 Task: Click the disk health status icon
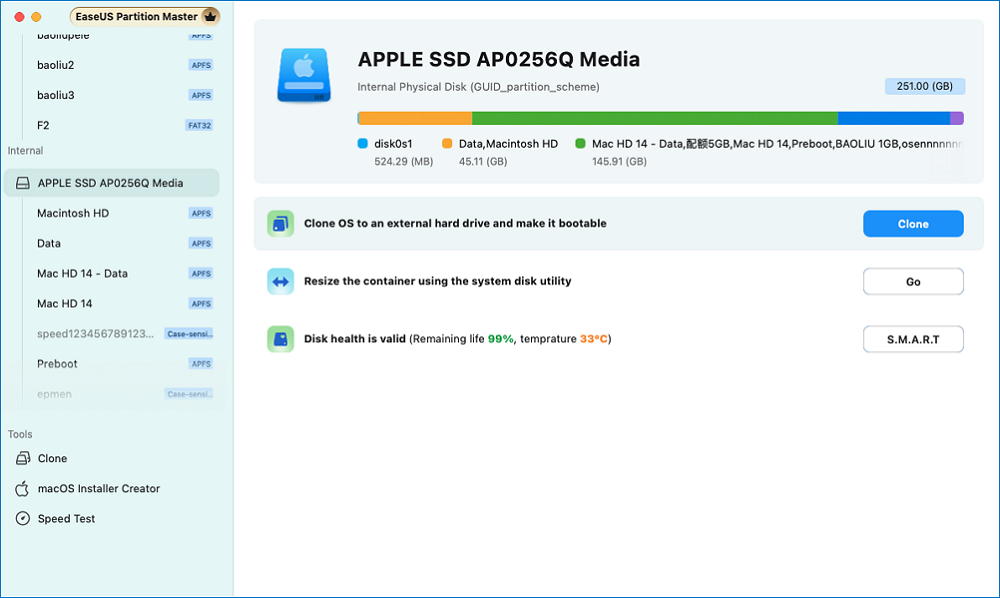281,339
